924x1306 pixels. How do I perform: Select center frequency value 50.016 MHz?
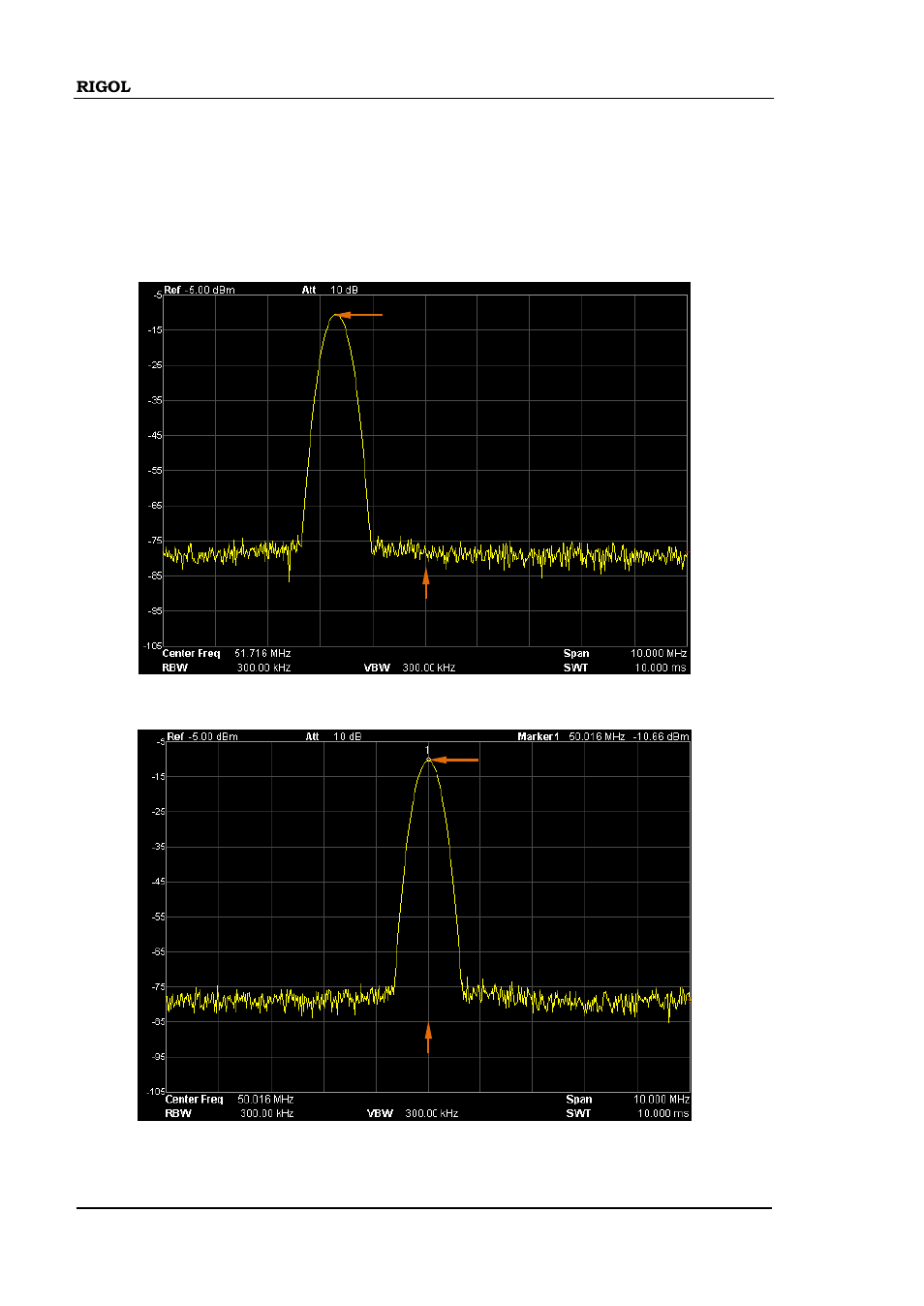tap(265, 1100)
